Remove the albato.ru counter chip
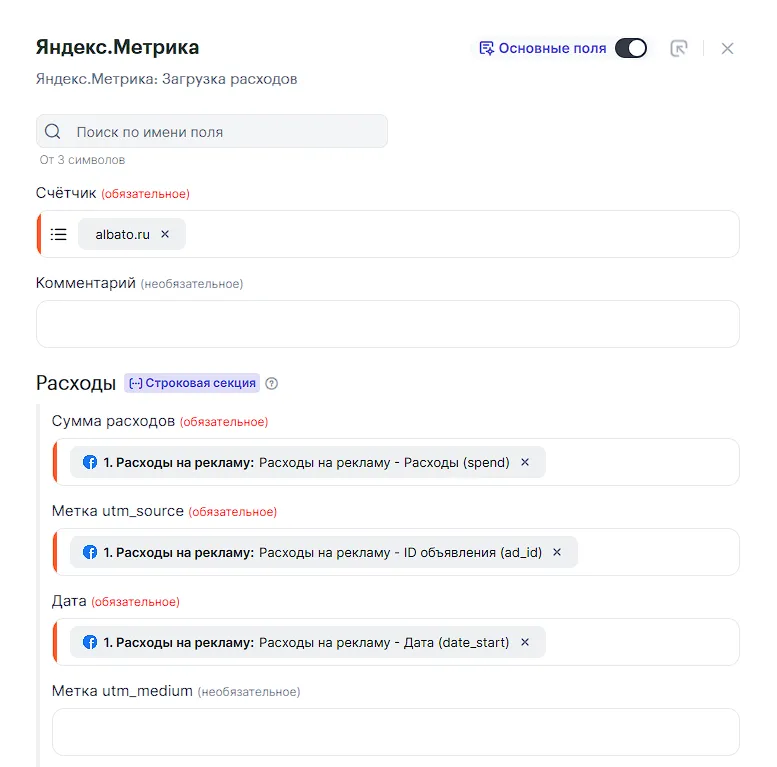 [x=165, y=234]
